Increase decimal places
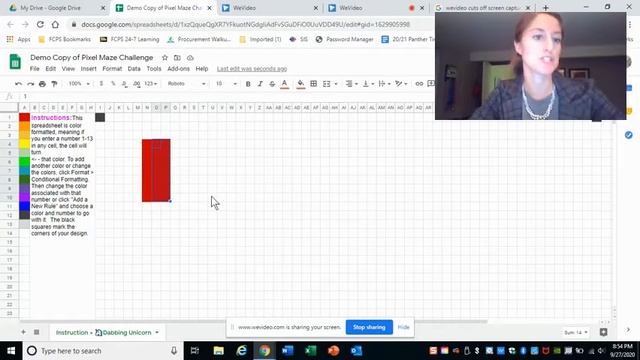This screenshot has width=640, height=360. click(x=136, y=84)
